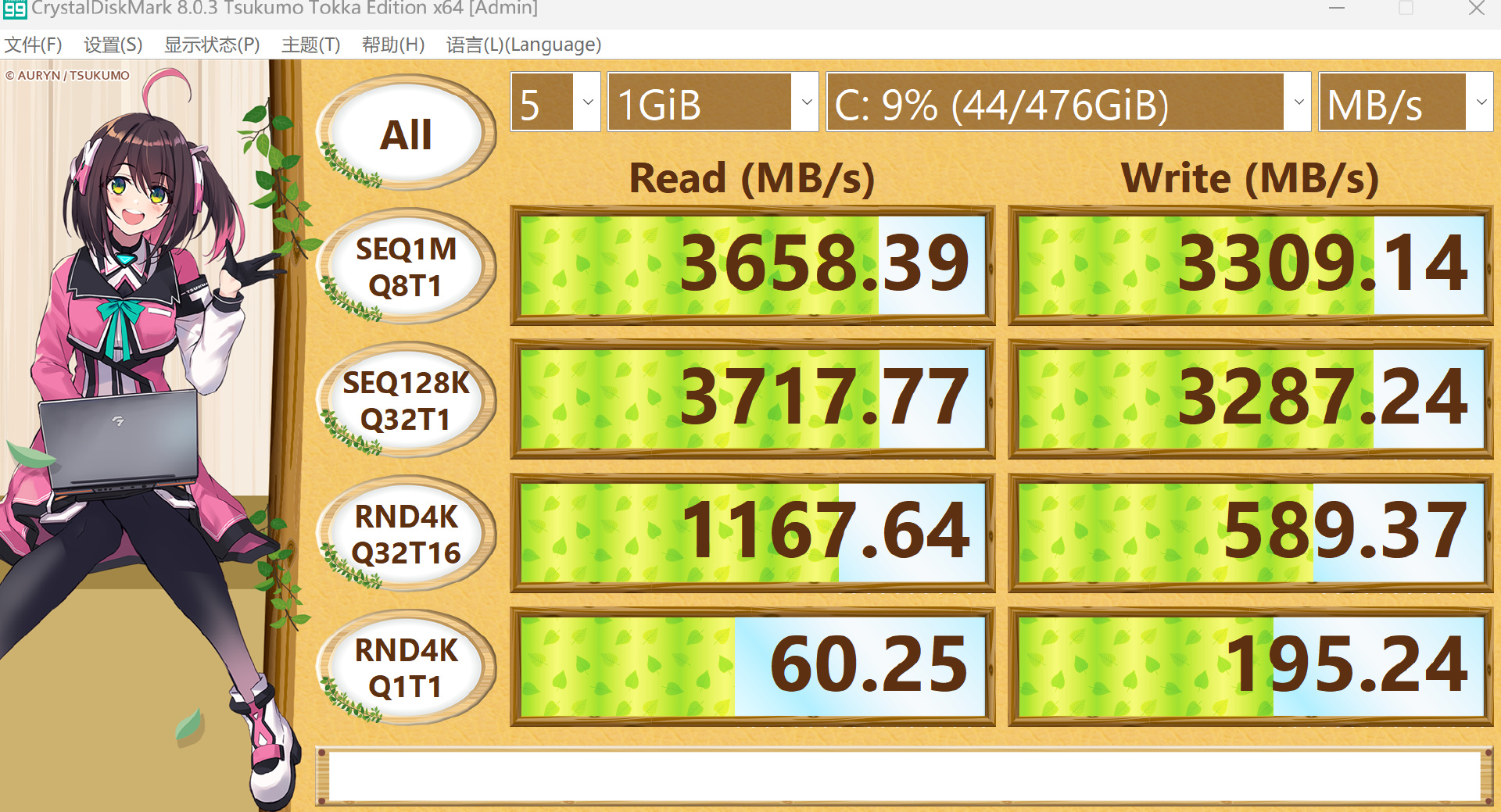The width and height of the screenshot is (1501, 812).
Task: Open the 帮助(H) menu
Action: tap(393, 45)
